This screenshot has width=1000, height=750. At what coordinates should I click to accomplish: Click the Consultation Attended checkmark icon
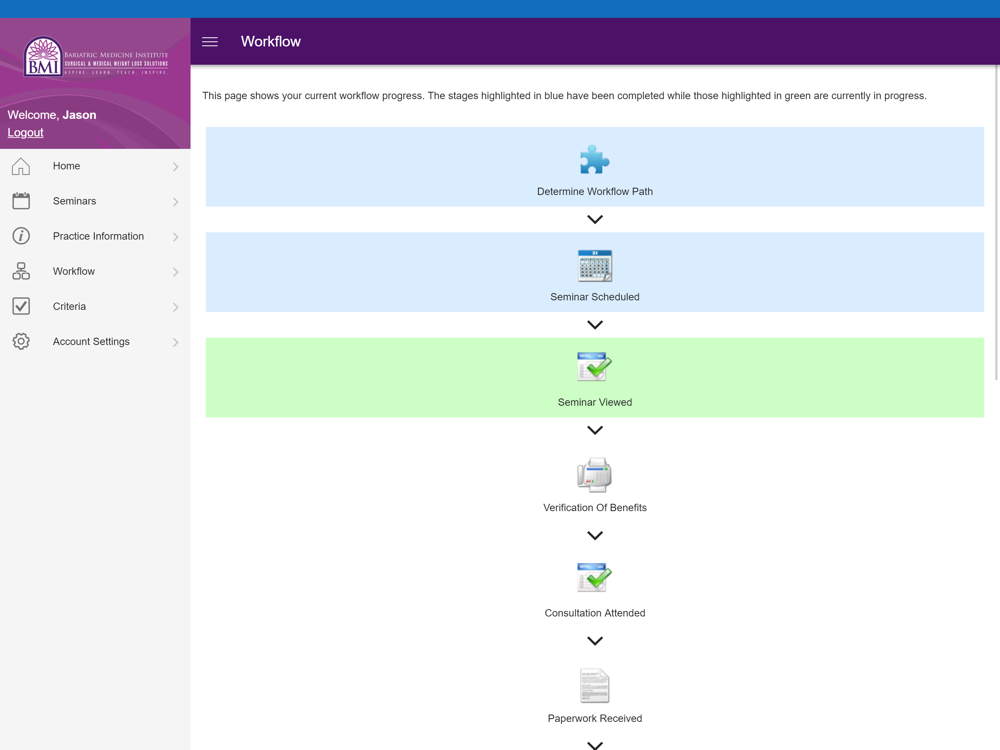click(594, 578)
